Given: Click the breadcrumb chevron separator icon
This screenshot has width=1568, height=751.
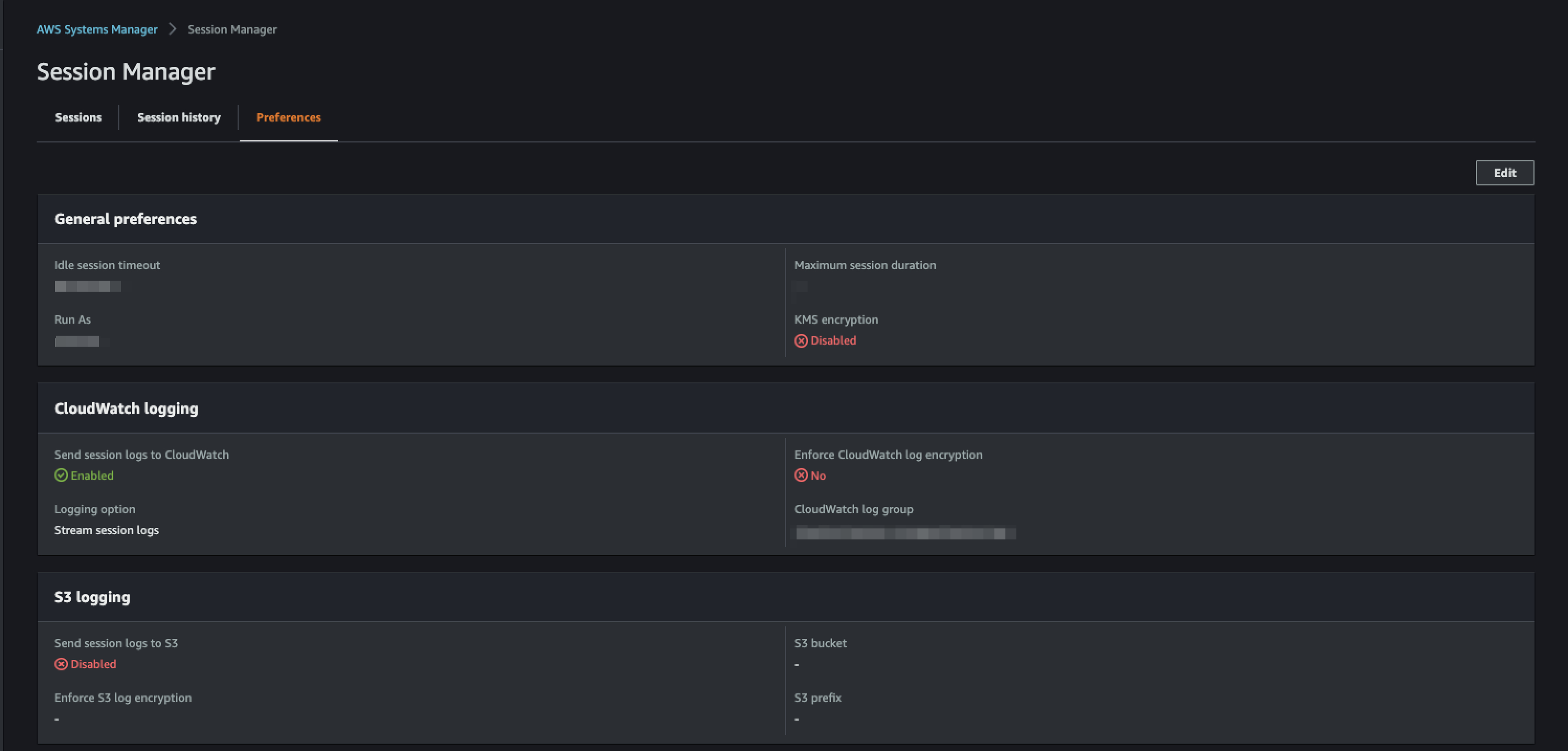Looking at the screenshot, I should tap(172, 29).
